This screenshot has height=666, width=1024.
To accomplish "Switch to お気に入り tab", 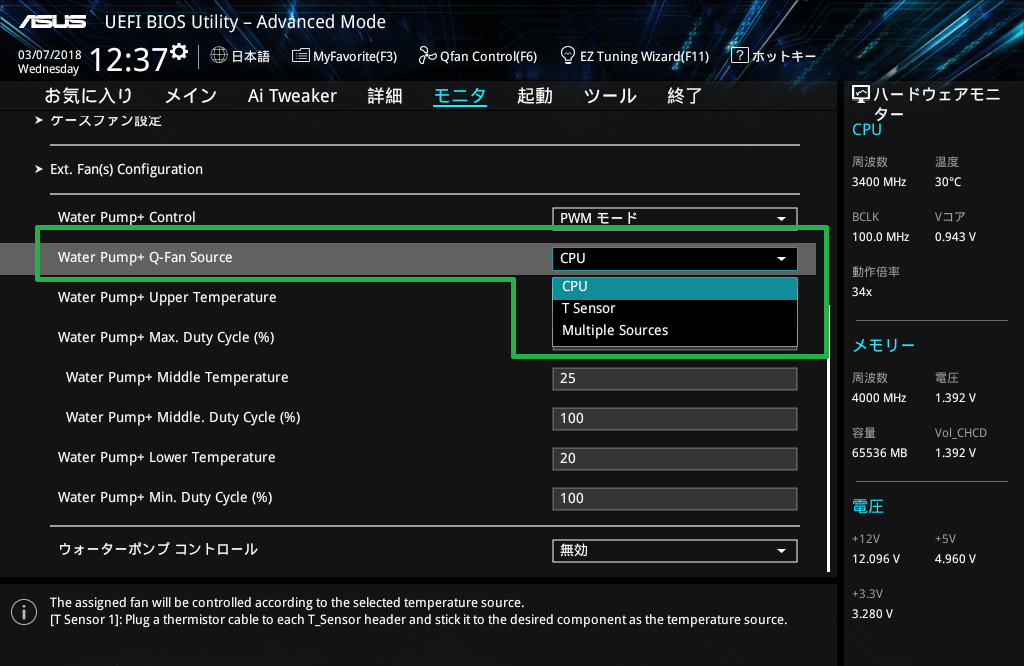I will point(89,96).
